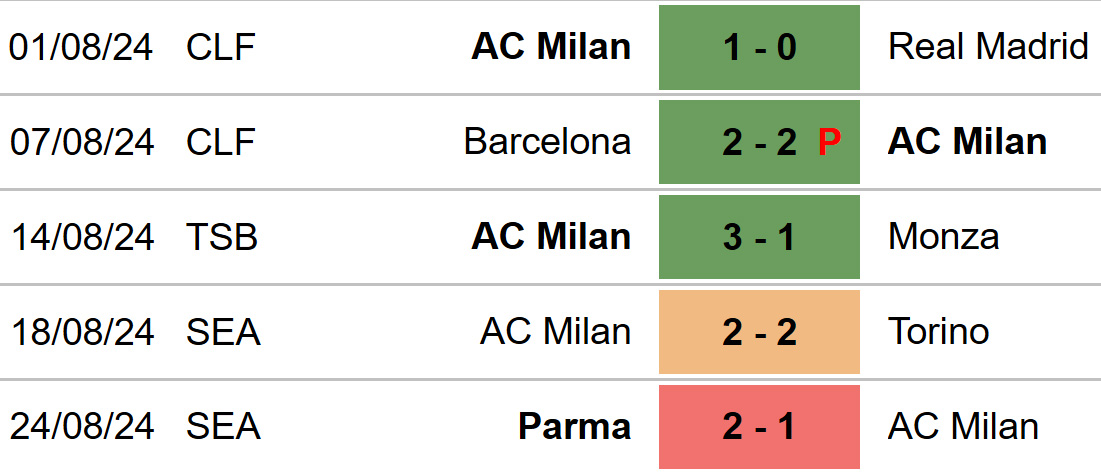Open the orange 2 - 2 Torino score
1101x473 pixels.
(759, 332)
